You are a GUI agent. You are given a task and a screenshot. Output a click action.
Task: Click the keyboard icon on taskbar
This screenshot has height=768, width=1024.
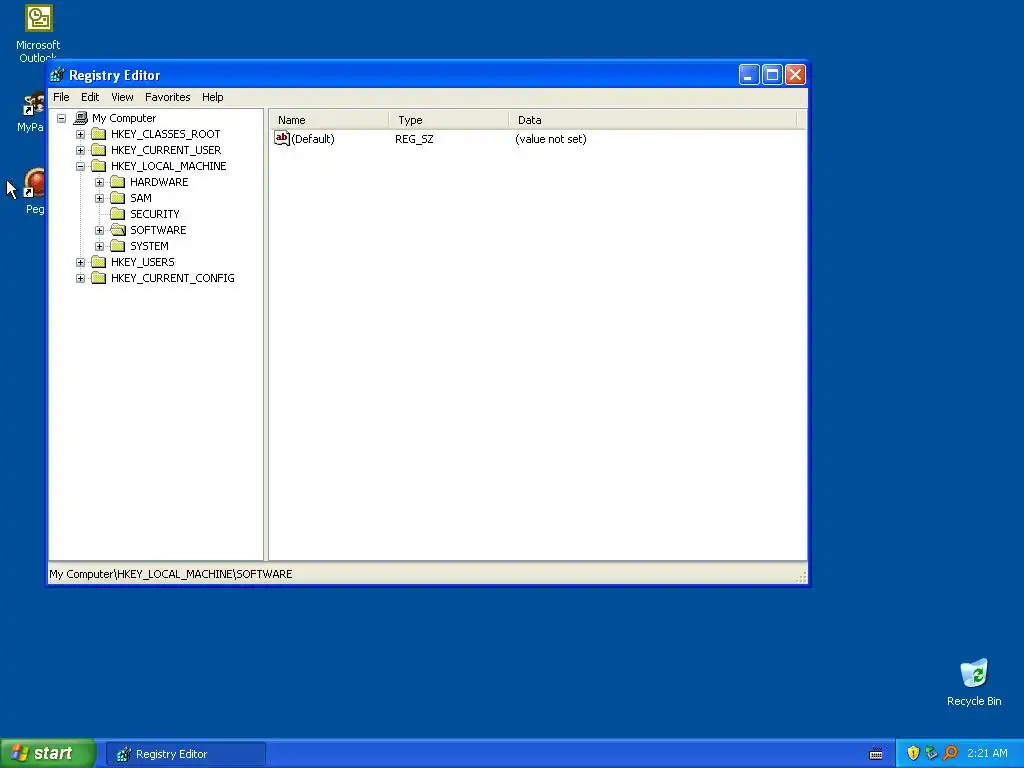coord(876,754)
